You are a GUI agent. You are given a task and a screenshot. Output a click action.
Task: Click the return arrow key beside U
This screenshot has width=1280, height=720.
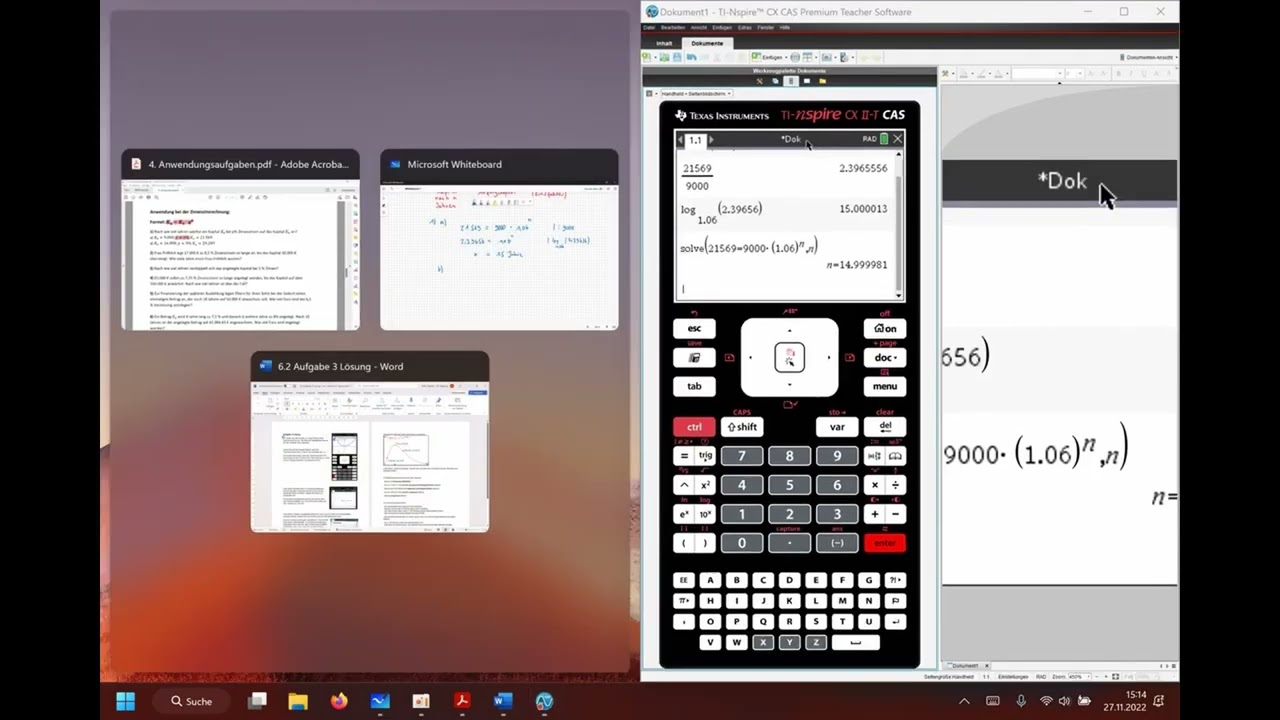click(896, 622)
